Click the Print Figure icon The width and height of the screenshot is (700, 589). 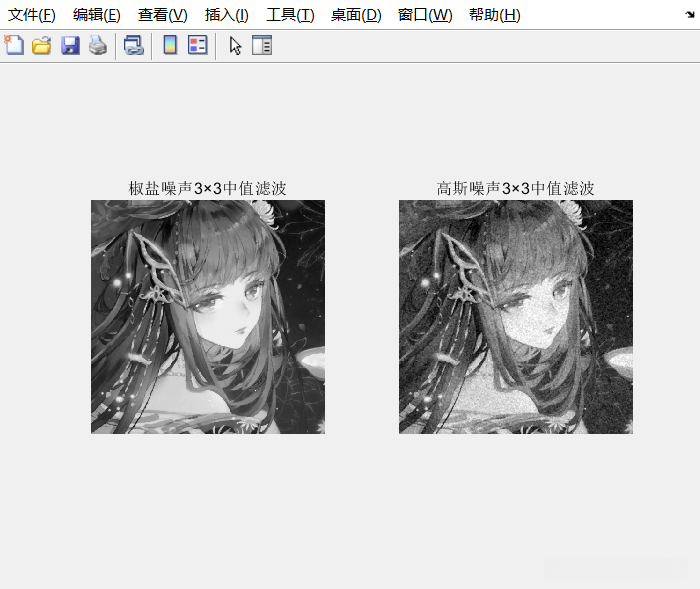(x=98, y=46)
